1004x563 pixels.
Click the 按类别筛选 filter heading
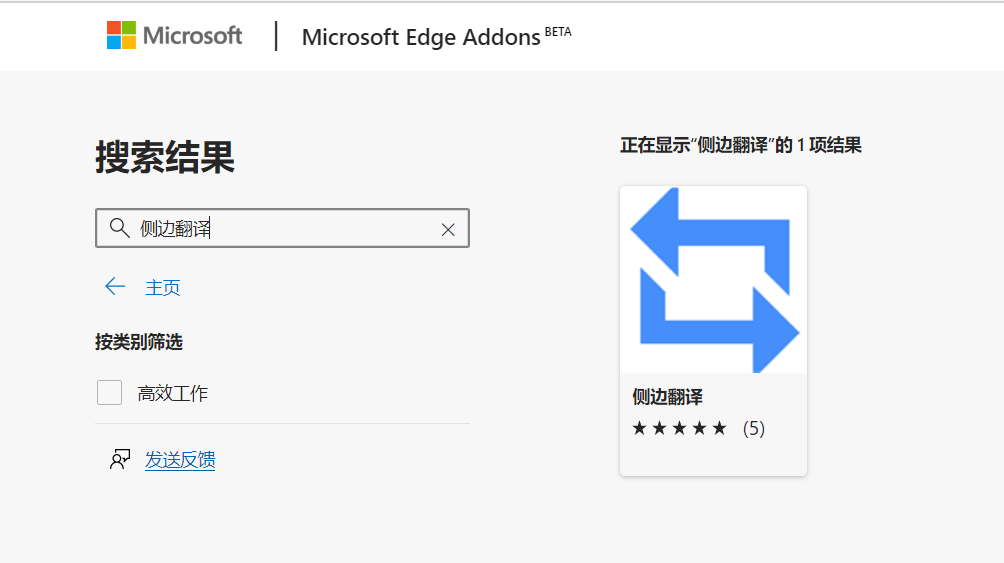(139, 342)
